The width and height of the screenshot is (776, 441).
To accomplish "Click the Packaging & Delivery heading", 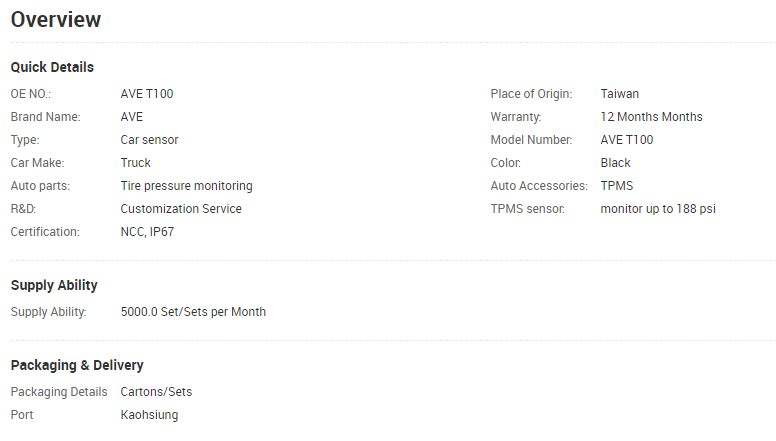I will pyautogui.click(x=77, y=365).
